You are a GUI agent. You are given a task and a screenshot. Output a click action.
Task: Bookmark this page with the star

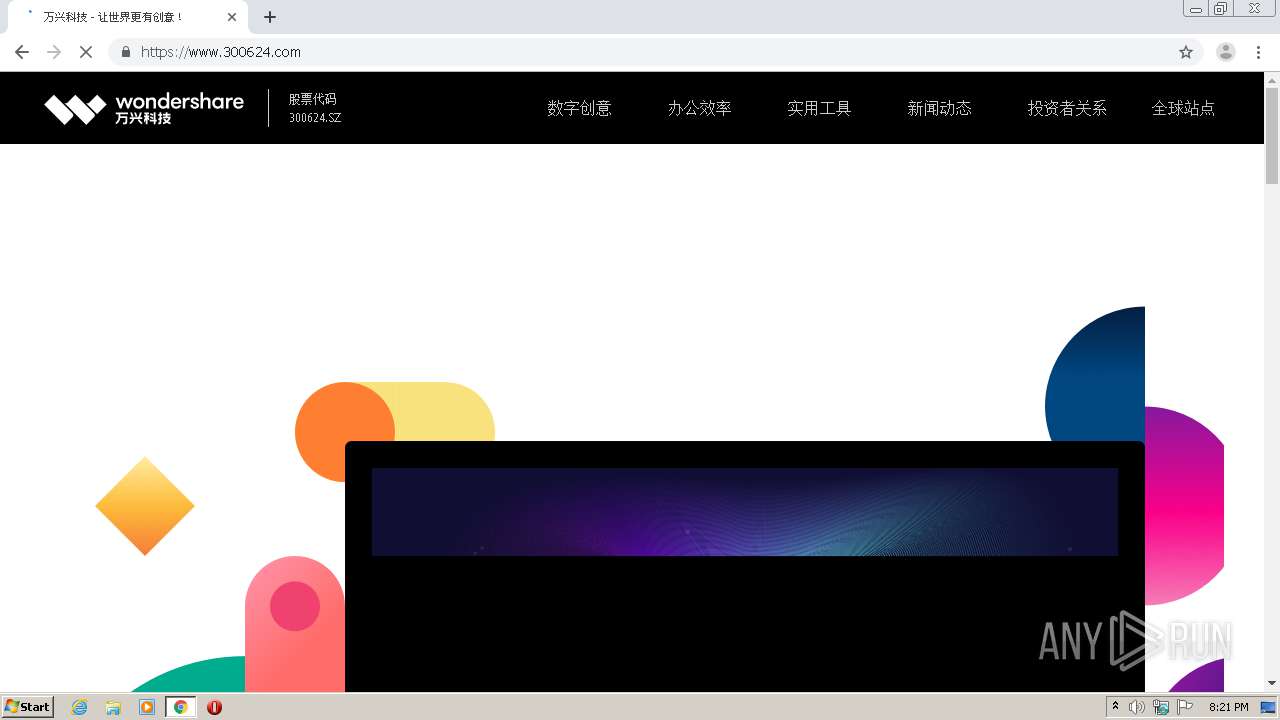(x=1186, y=52)
